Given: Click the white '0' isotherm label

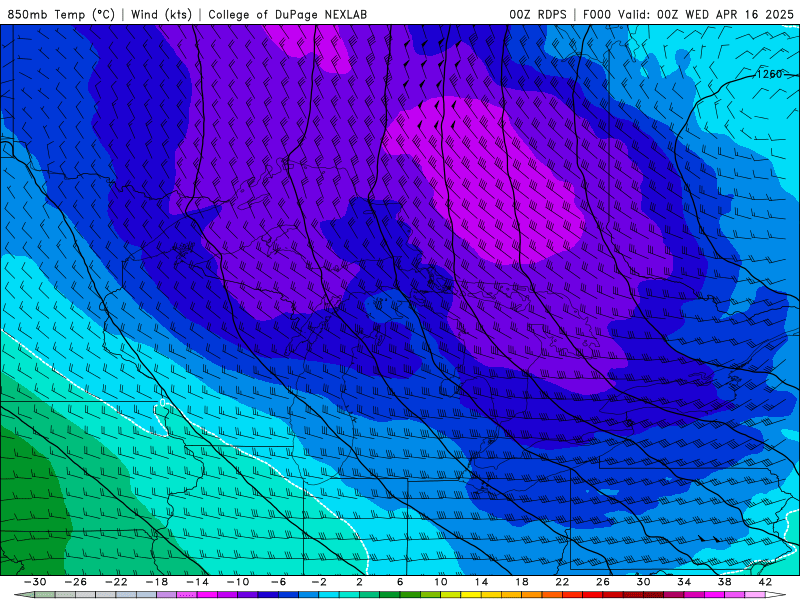Looking at the screenshot, I should tap(162, 403).
